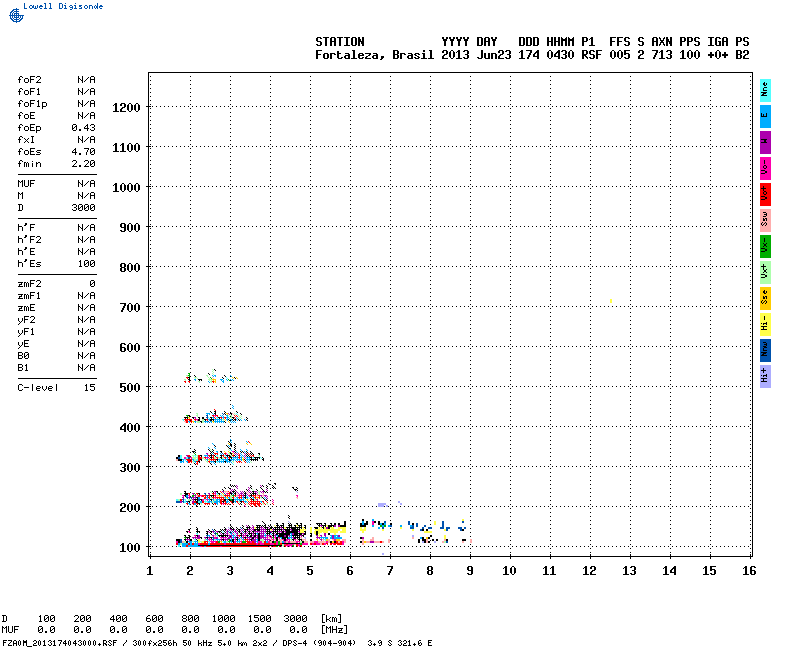The image size is (800, 650).
Task: Click the RSF program value in header
Action: [591, 55]
